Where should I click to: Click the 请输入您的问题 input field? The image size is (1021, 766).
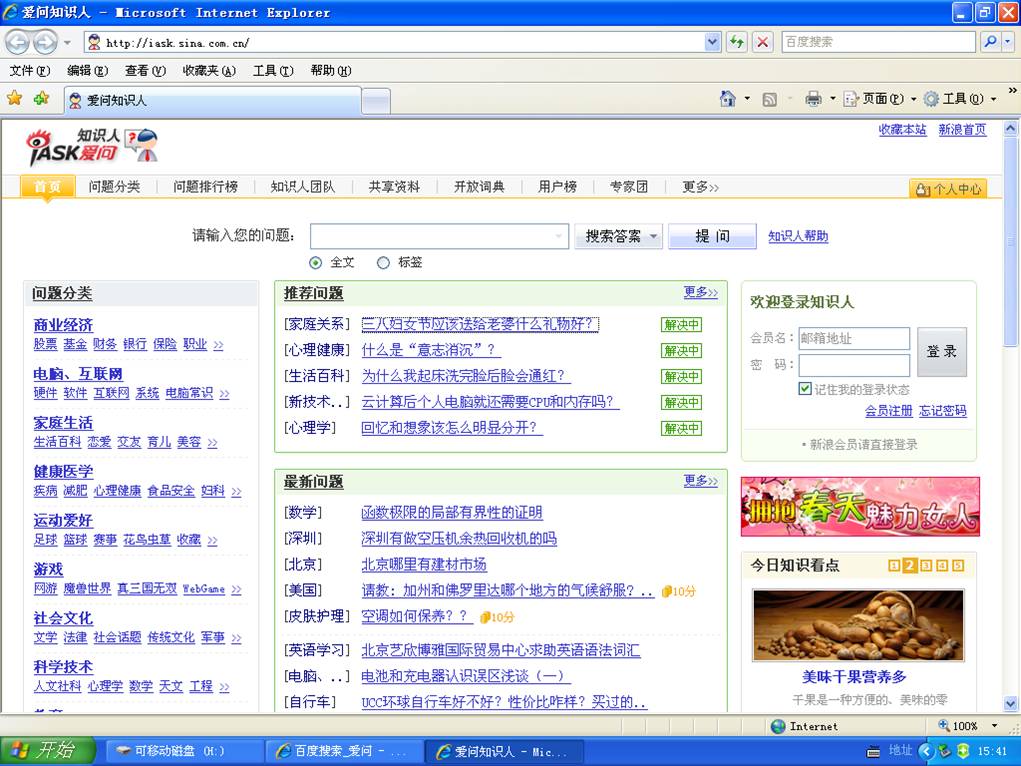coord(439,236)
